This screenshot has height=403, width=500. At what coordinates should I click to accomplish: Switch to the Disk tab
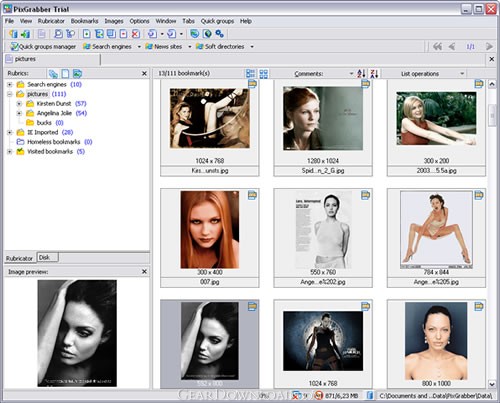click(x=46, y=257)
